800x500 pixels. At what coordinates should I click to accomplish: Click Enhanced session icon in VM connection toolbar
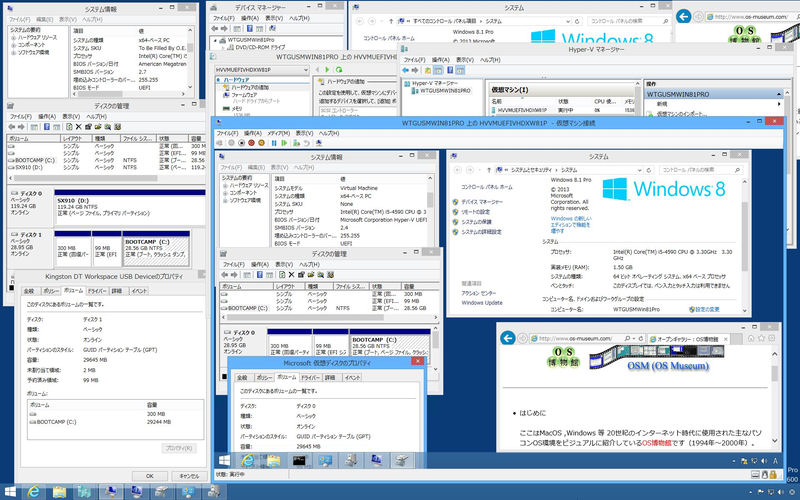(319, 143)
